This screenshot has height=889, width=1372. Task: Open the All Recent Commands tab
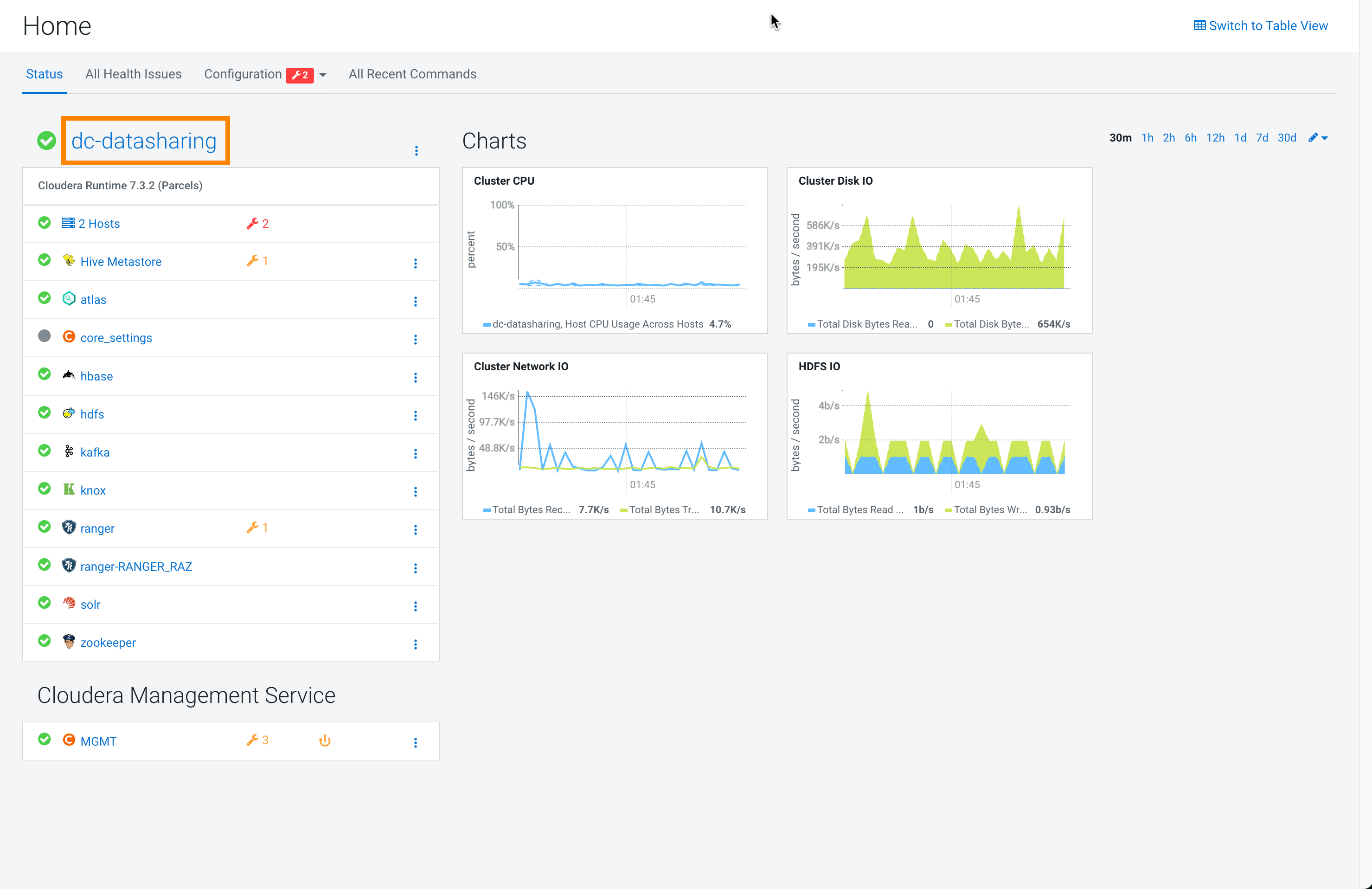point(412,74)
